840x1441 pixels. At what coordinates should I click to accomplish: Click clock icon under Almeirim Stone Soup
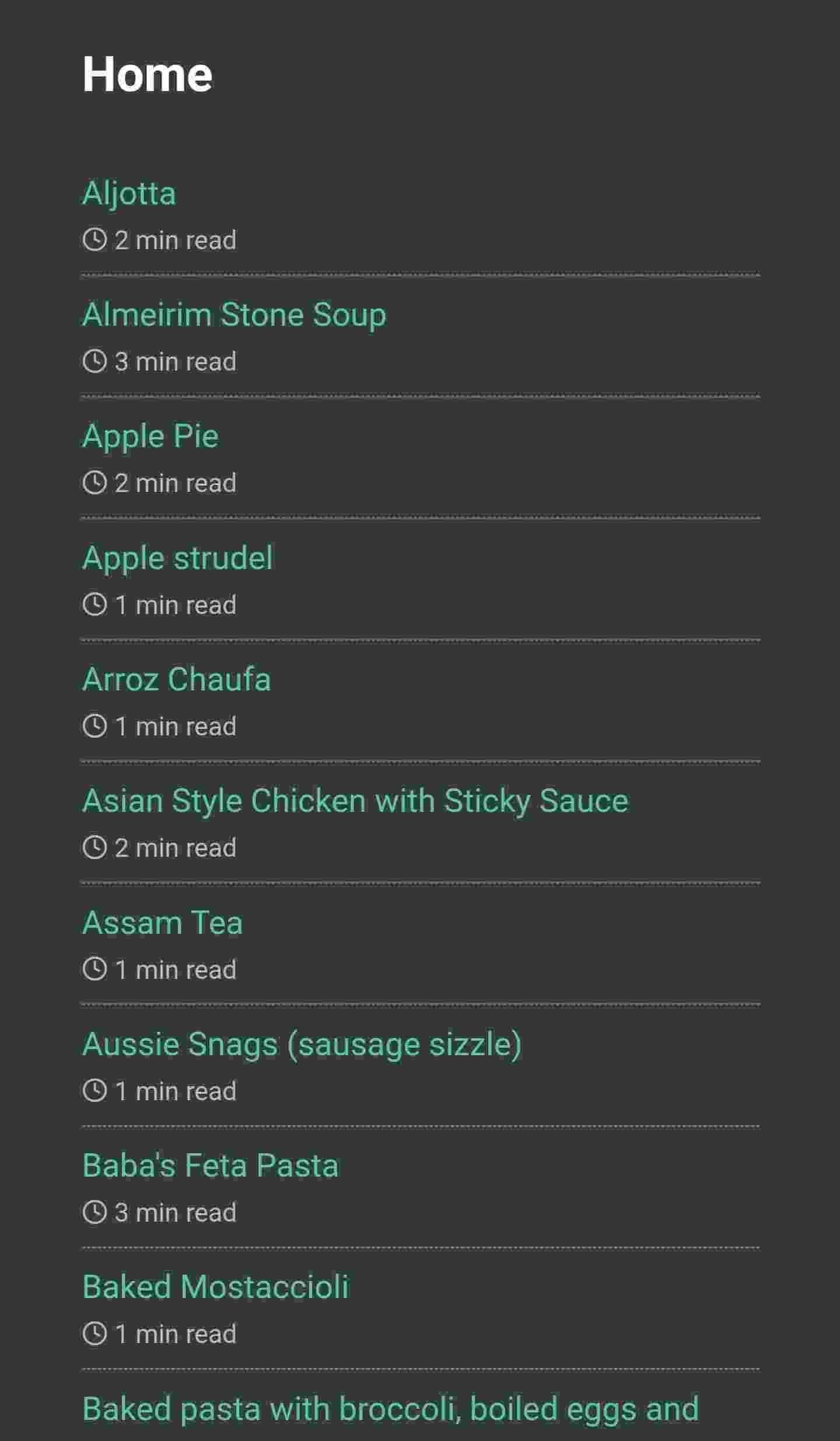point(94,361)
